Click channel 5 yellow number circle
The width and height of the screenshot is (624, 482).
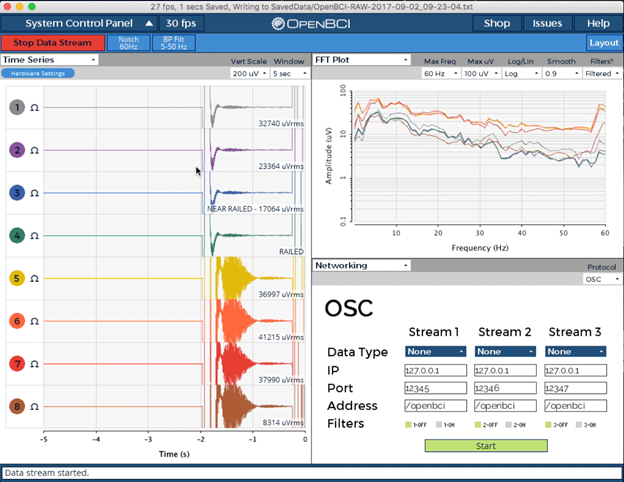[x=17, y=278]
